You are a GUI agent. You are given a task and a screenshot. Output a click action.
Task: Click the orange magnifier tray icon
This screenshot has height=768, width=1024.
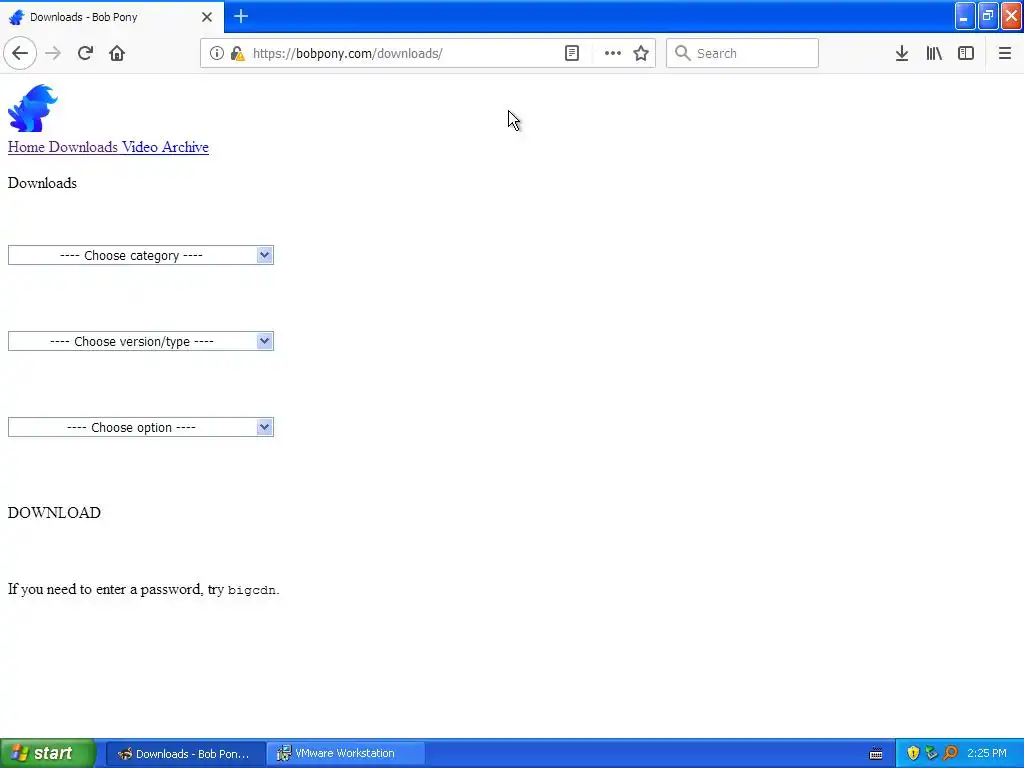[x=951, y=754]
